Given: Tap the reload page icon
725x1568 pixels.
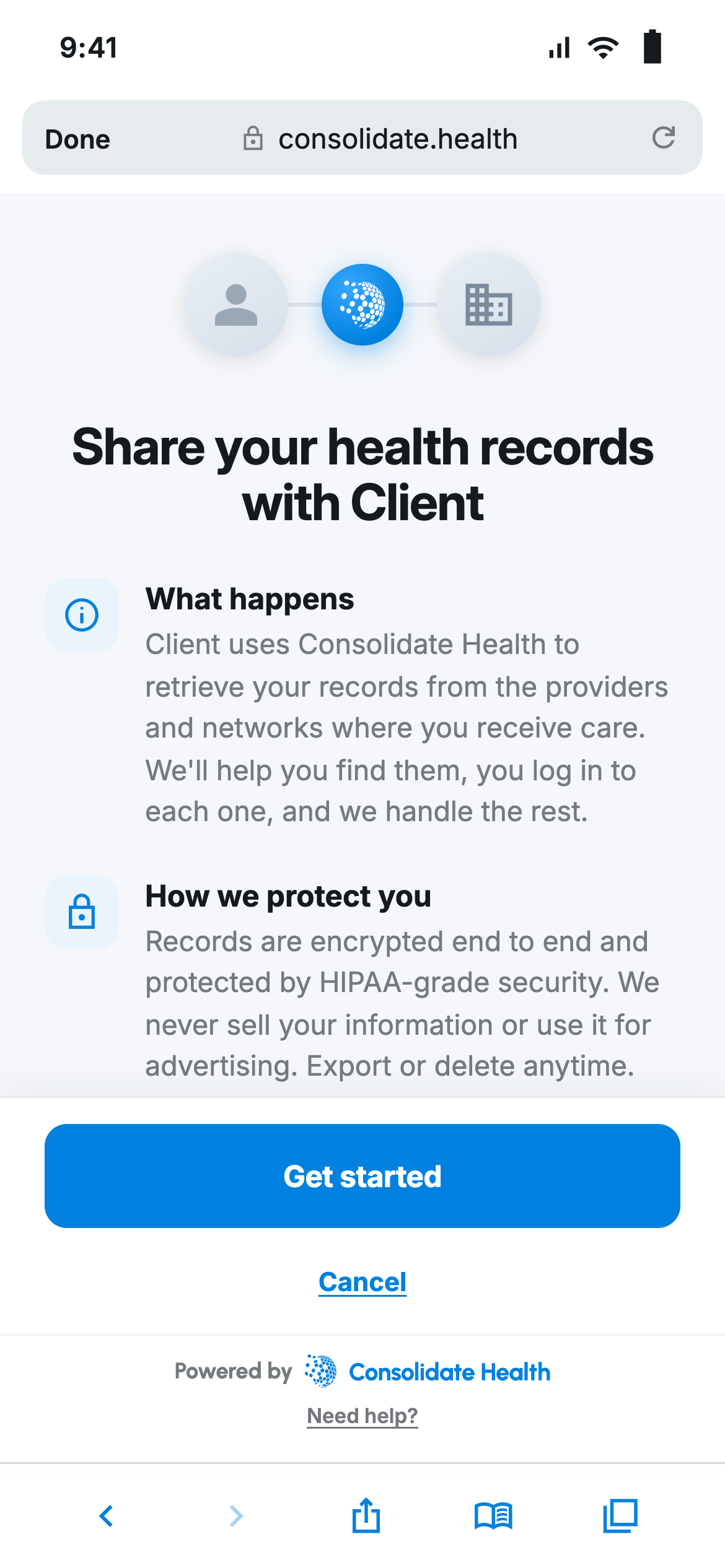Looking at the screenshot, I should point(663,137).
